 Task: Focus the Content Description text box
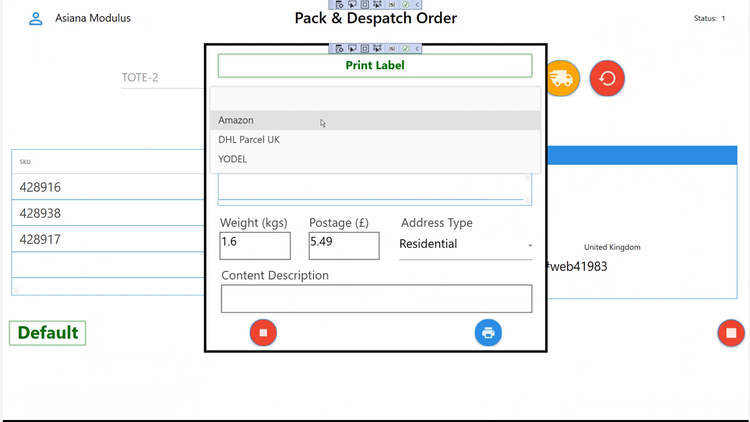(376, 299)
